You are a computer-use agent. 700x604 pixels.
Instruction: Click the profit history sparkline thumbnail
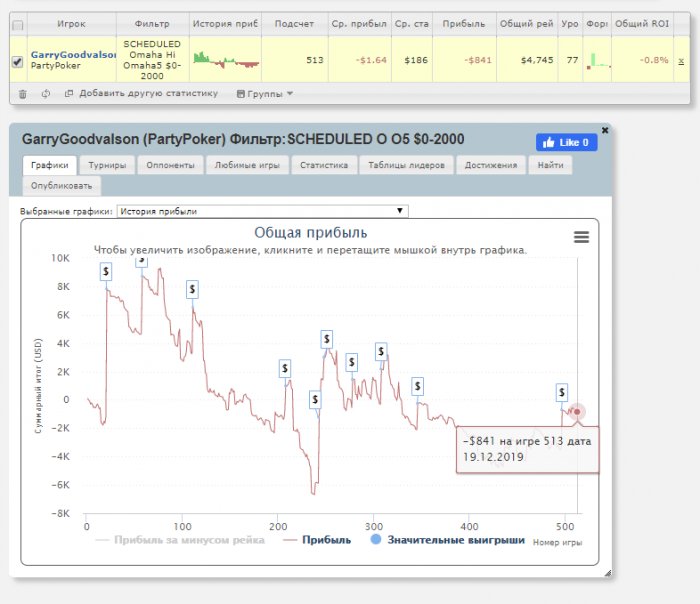pyautogui.click(x=226, y=60)
